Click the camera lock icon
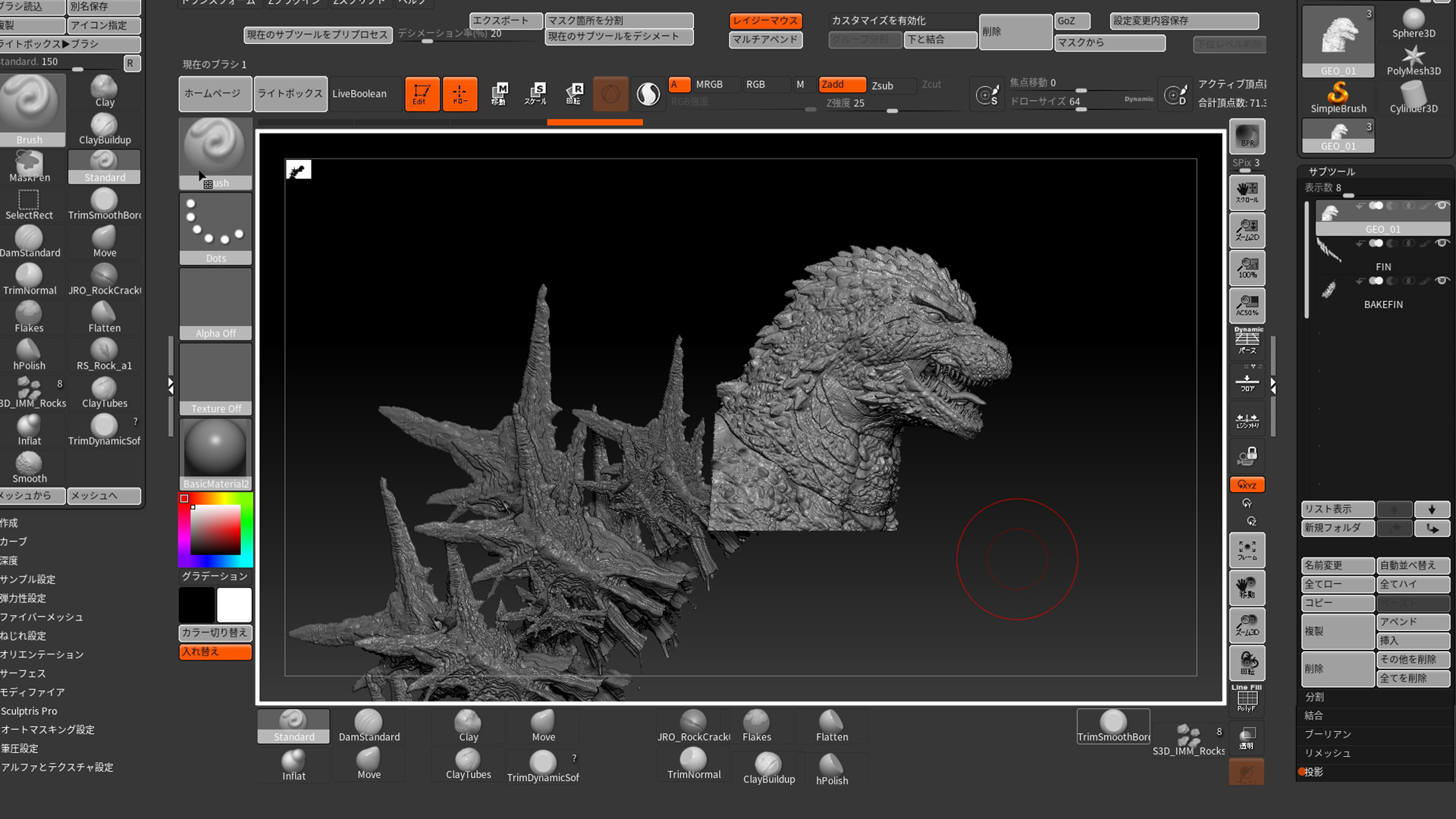Viewport: 1456px width, 819px height. tap(1247, 457)
